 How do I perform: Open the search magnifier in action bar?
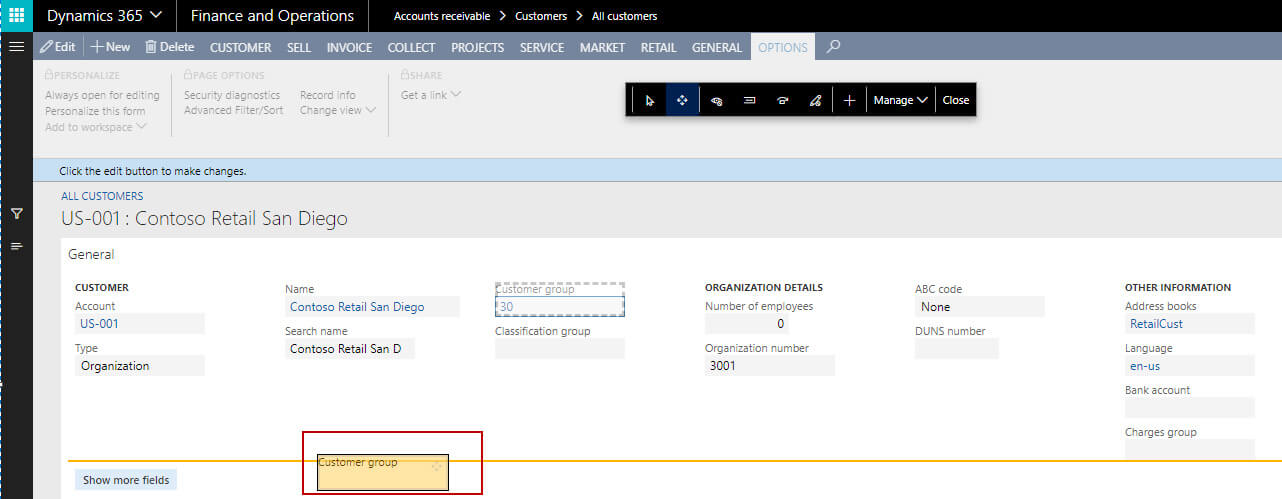click(833, 46)
